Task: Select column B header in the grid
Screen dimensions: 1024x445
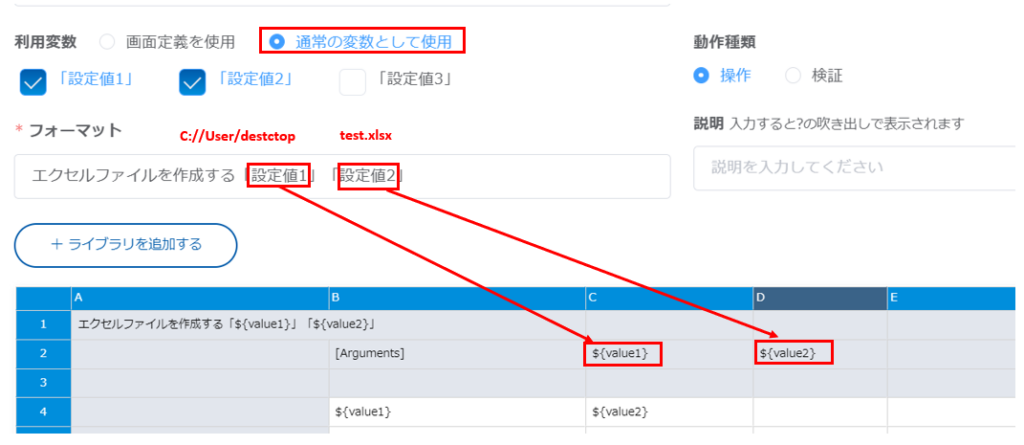Action: 457,297
